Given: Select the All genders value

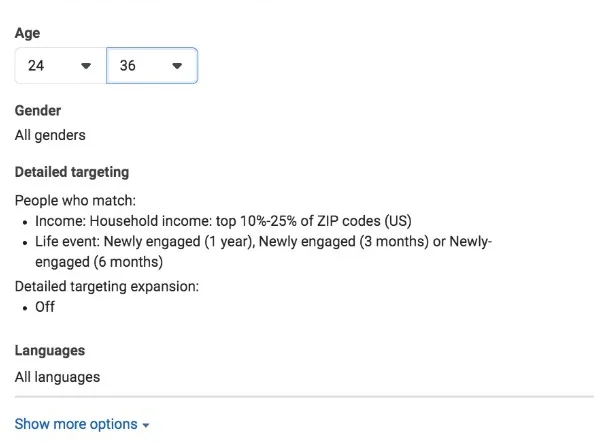Looking at the screenshot, I should click(50, 135).
